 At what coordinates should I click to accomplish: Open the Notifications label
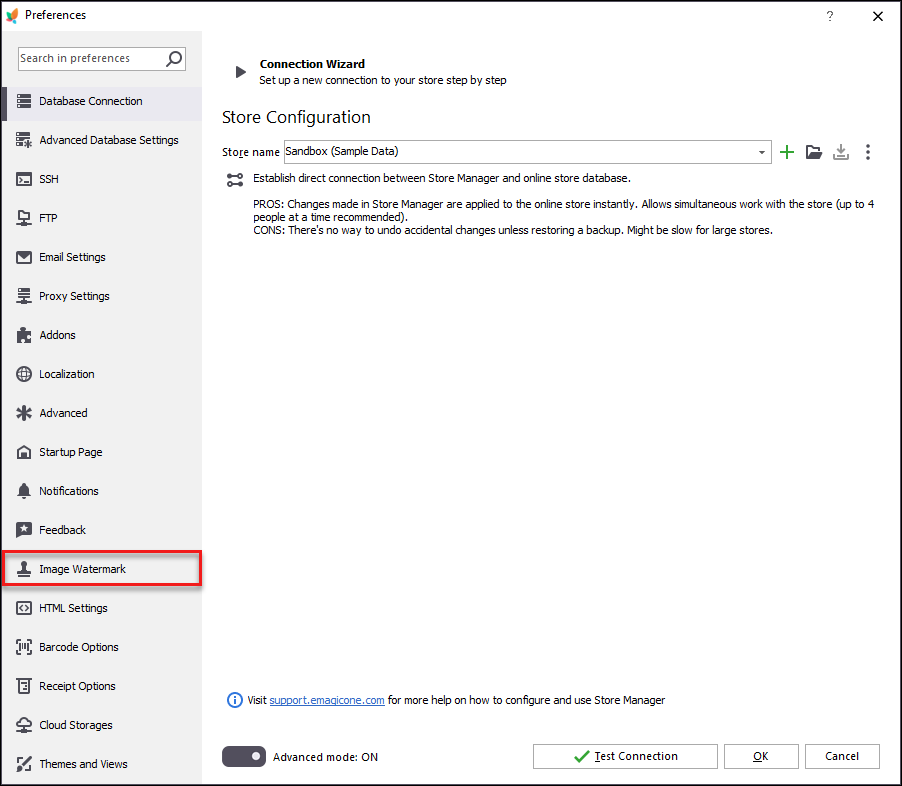(x=69, y=491)
